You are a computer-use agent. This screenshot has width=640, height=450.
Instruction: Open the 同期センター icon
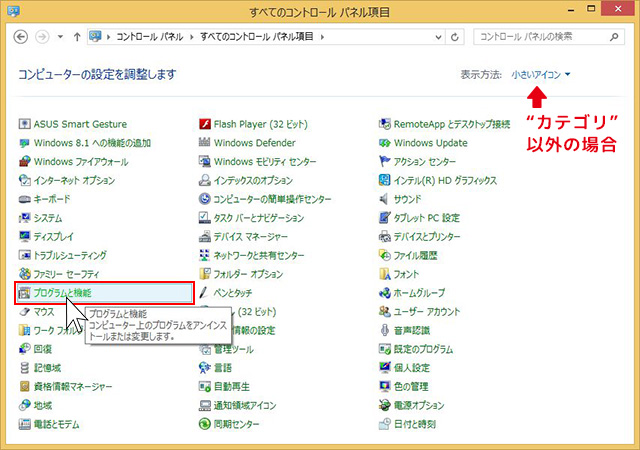[204, 424]
